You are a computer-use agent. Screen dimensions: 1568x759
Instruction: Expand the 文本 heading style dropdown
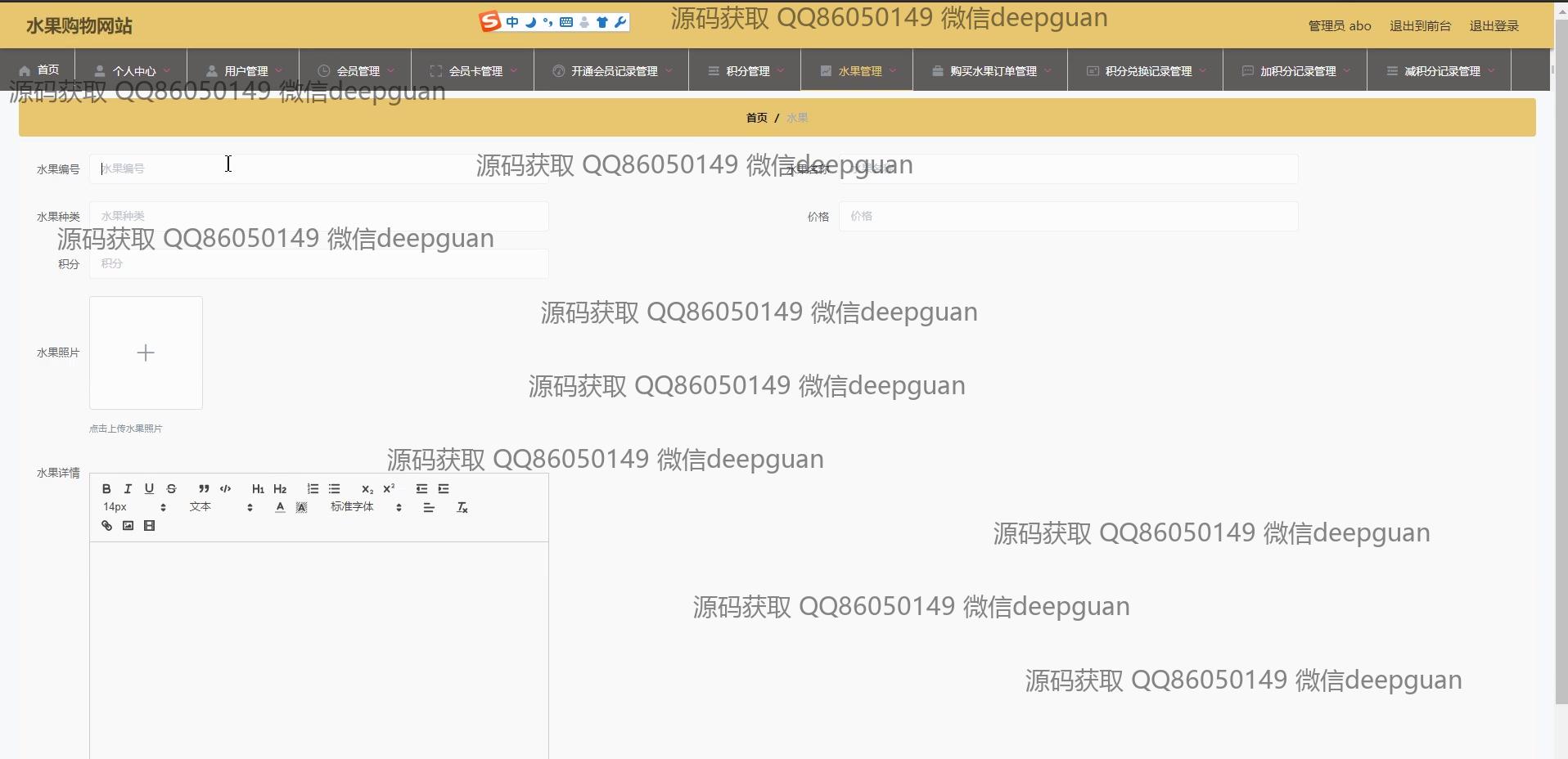click(221, 507)
